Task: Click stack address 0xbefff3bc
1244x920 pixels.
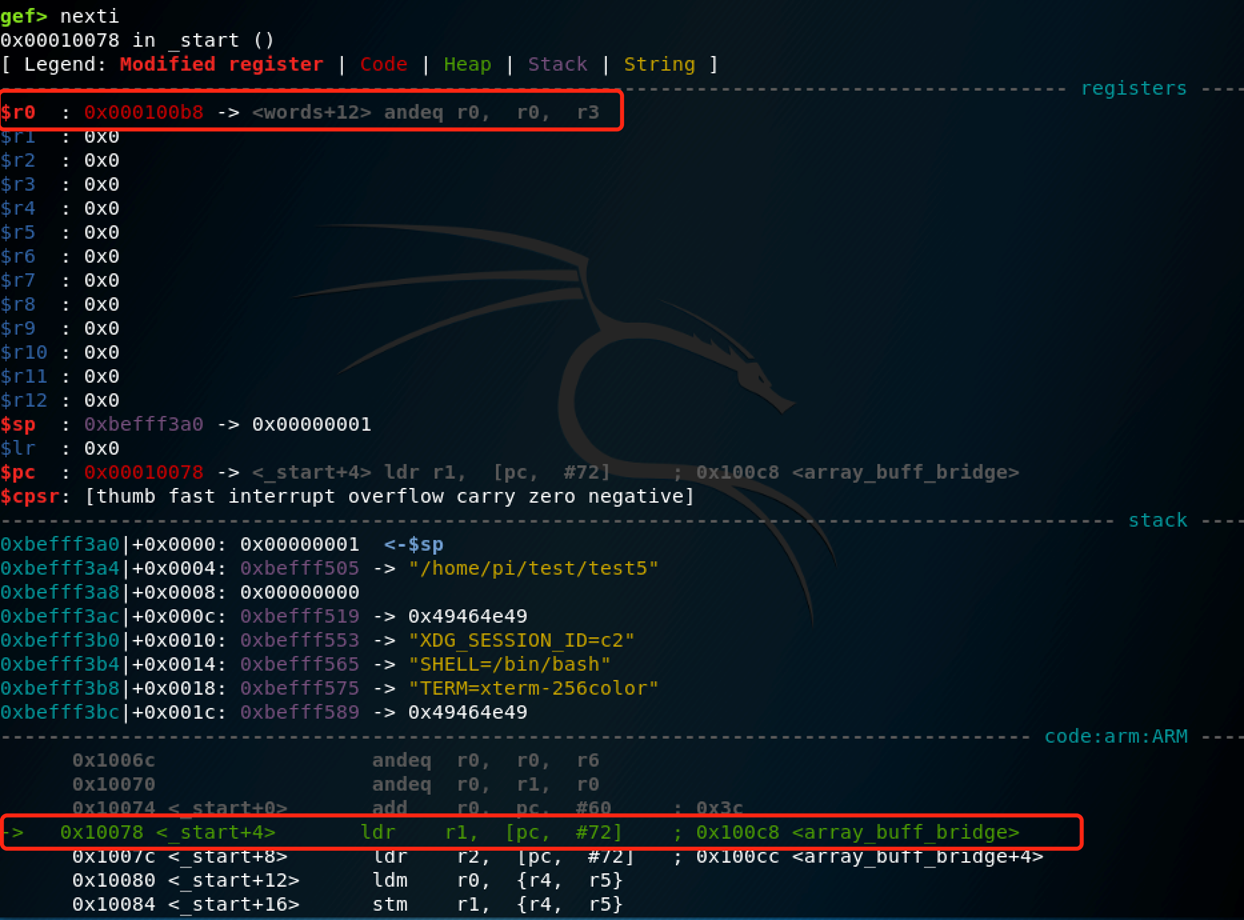Action: [60, 712]
